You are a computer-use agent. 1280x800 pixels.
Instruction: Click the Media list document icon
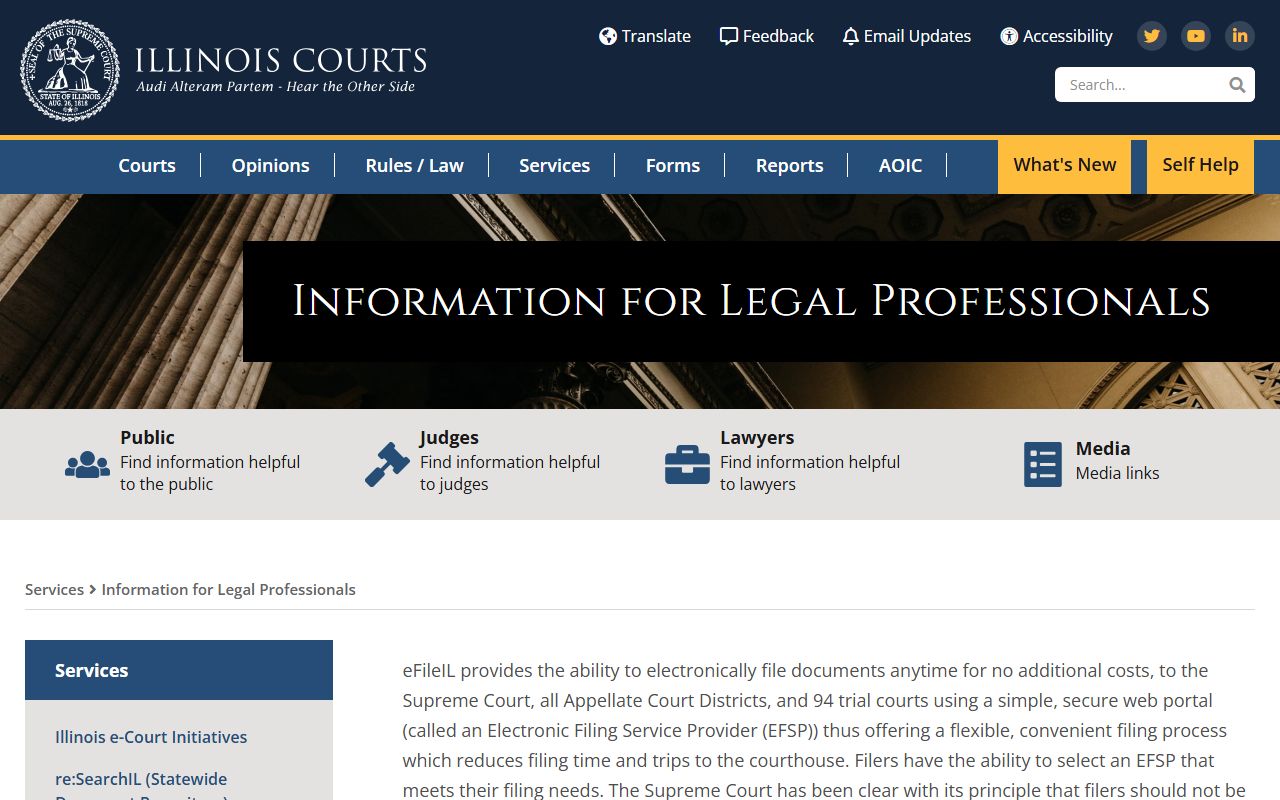[1043, 465]
